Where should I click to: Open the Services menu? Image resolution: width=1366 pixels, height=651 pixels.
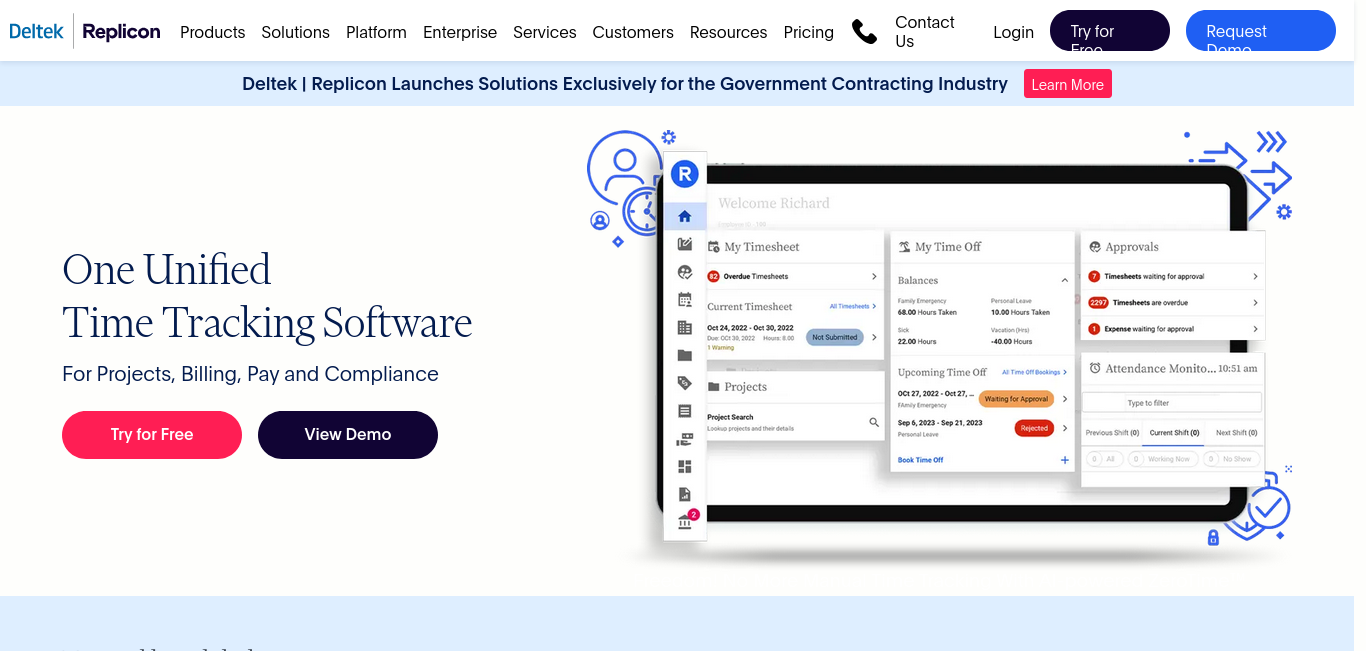point(545,32)
